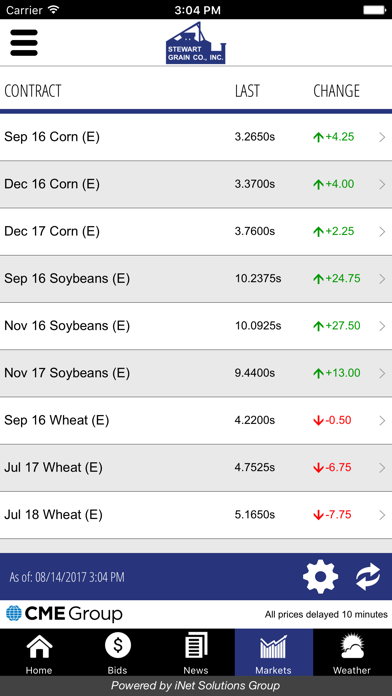Open Bids via the dollar sign icon
The image size is (392, 696).
pos(118,652)
